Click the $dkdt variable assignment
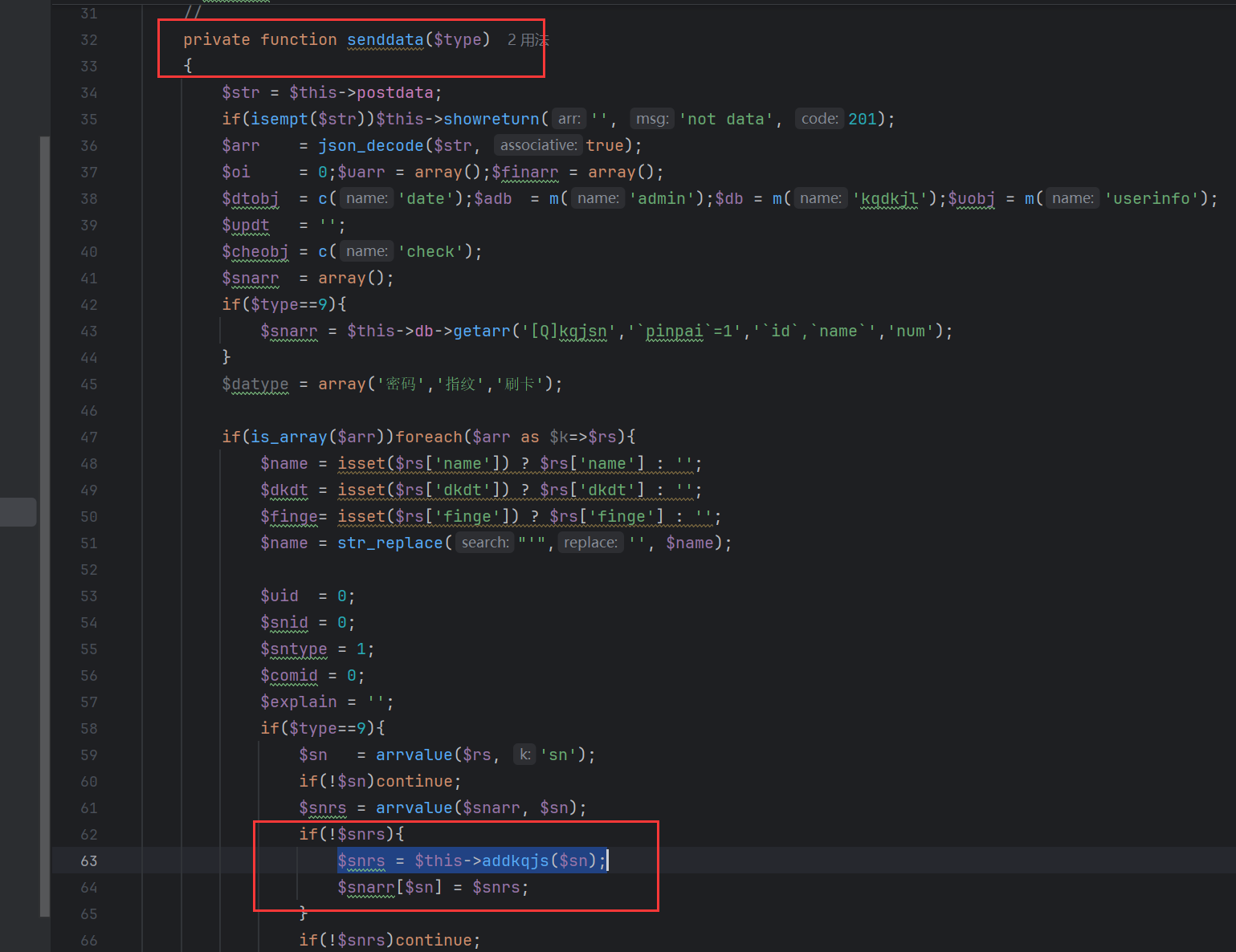 point(284,490)
